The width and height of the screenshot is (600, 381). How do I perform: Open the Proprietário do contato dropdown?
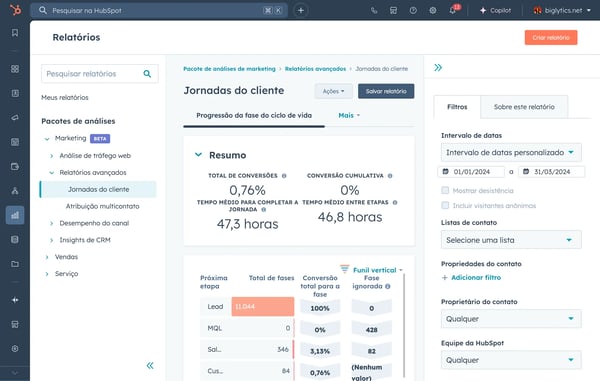click(511, 319)
